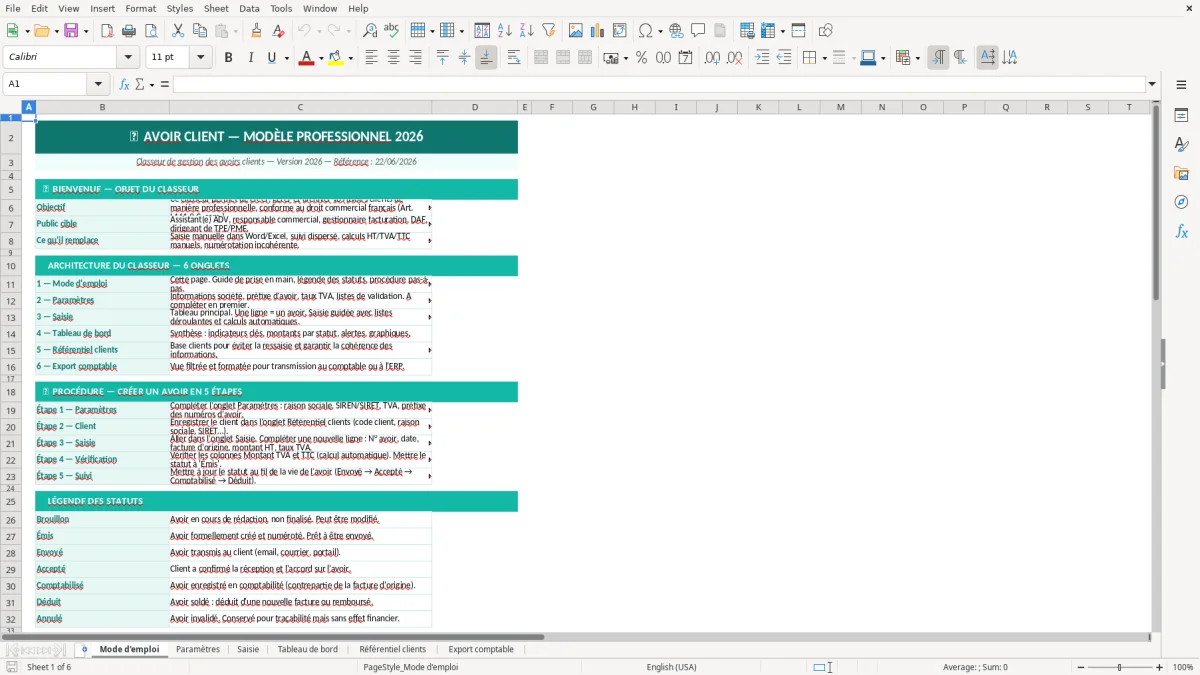The height and width of the screenshot is (675, 1200).
Task: Open the Font Name dropdown list
Action: click(129, 58)
